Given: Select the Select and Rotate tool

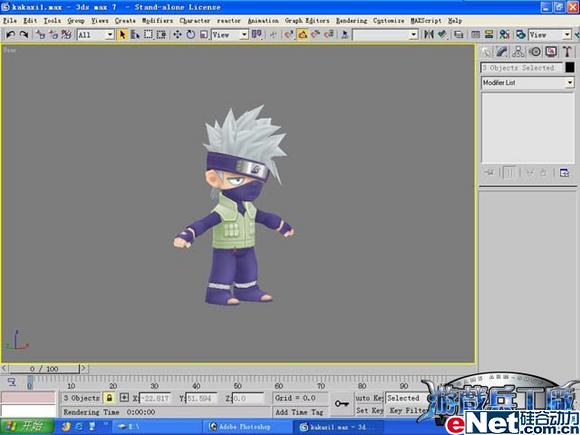Looking at the screenshot, I should pyautogui.click(x=190, y=35).
